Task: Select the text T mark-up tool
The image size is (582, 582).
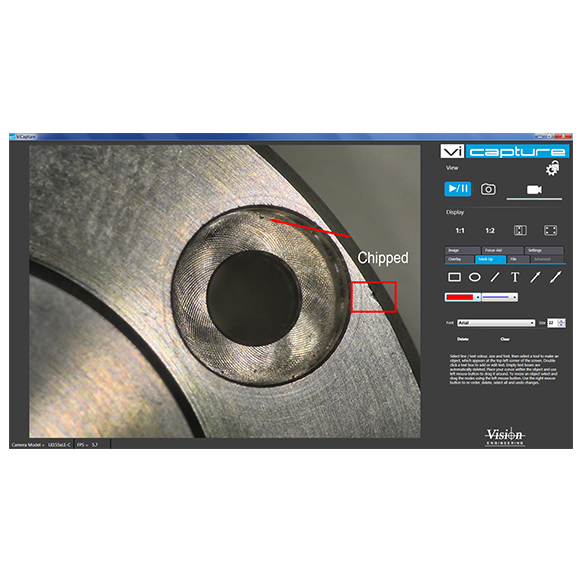Action: (x=515, y=277)
